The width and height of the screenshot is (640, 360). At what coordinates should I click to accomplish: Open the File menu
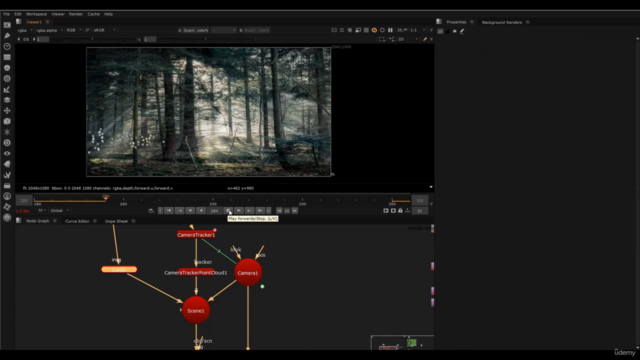point(6,14)
